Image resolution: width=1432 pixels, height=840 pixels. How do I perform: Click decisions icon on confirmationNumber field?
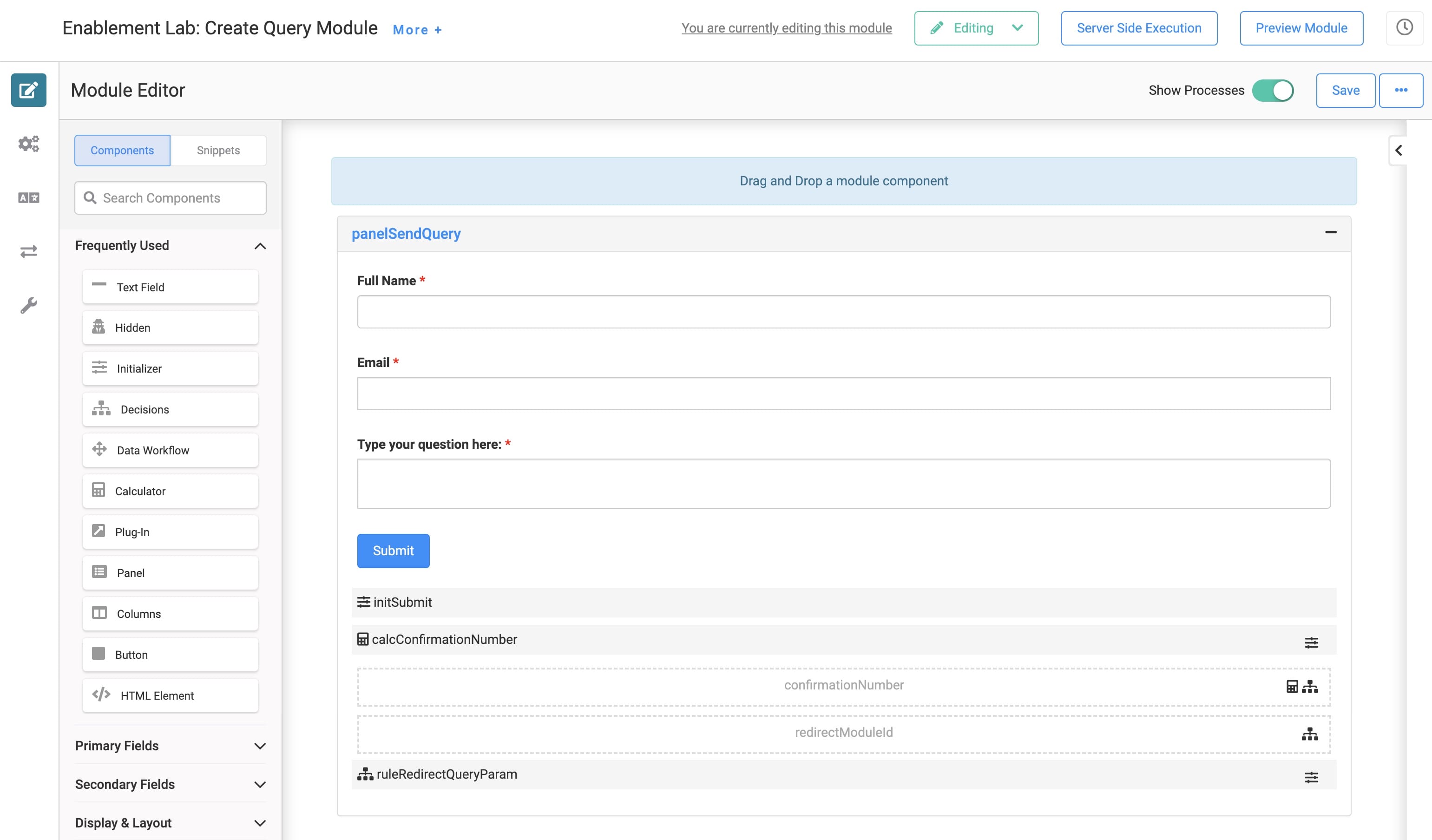tap(1310, 687)
